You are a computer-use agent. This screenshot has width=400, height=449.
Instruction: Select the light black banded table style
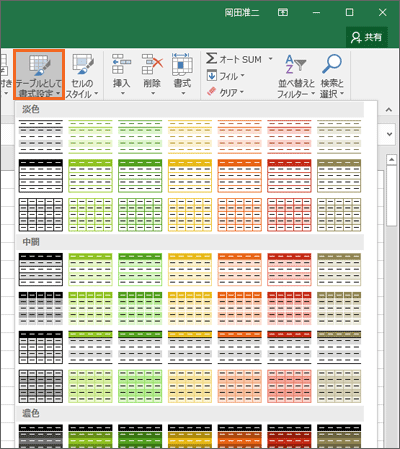(x=41, y=137)
